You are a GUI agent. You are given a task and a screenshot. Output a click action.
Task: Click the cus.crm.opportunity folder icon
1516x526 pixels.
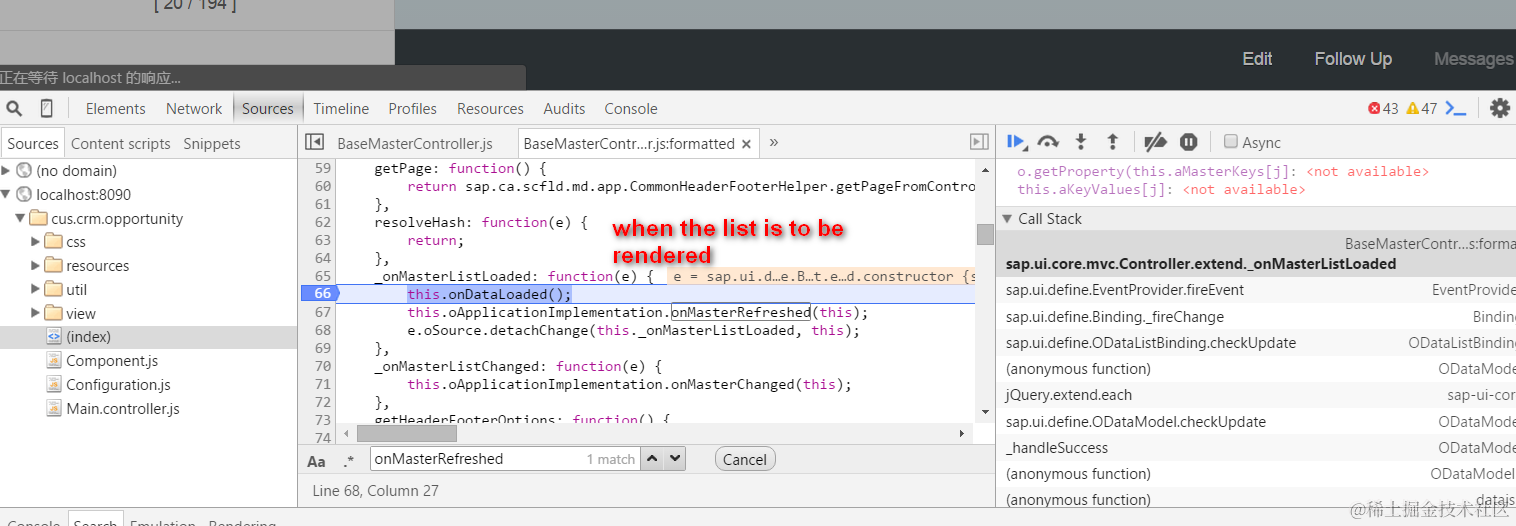(x=39, y=218)
